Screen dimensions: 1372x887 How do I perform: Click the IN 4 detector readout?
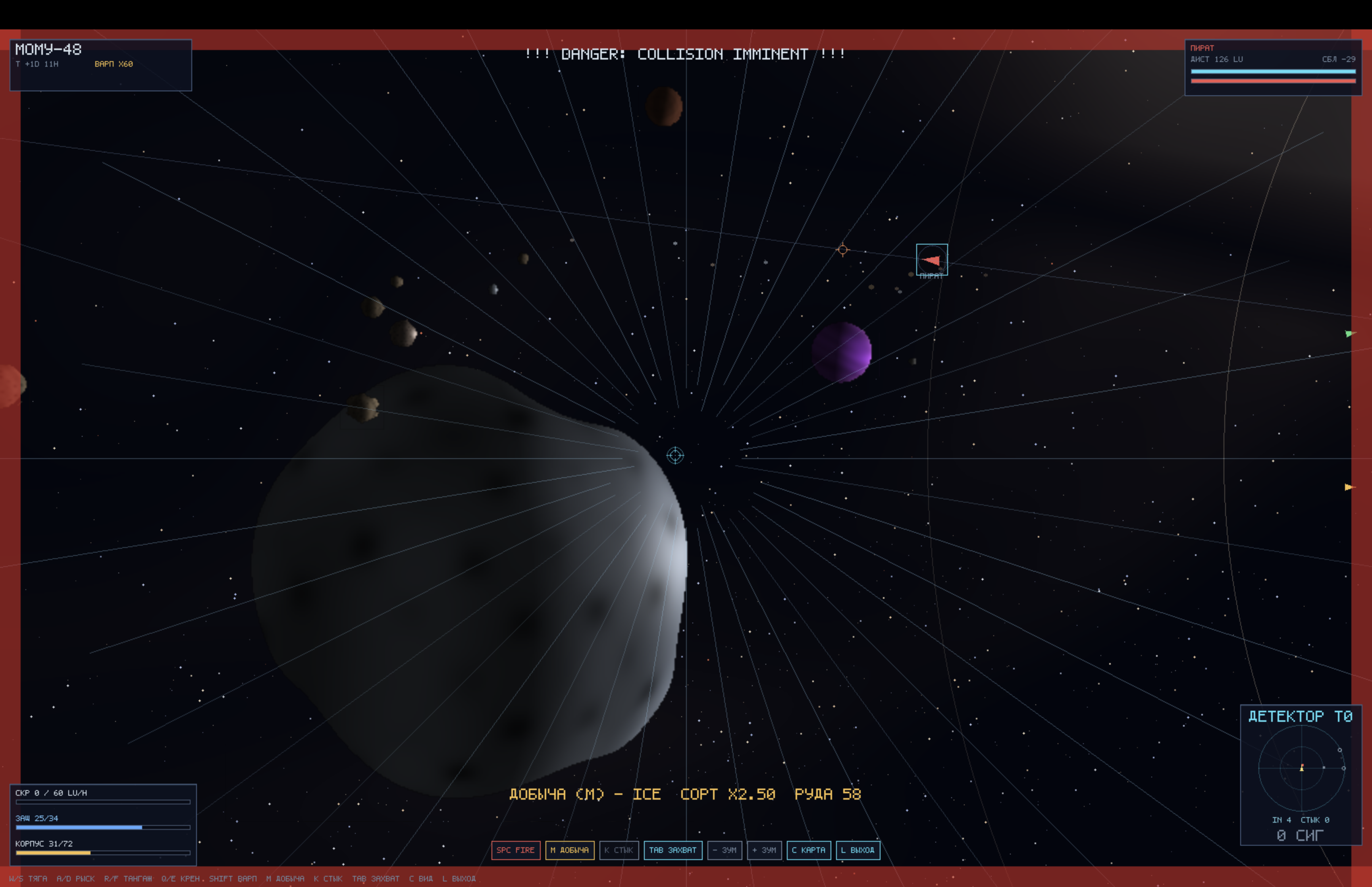click(1281, 820)
